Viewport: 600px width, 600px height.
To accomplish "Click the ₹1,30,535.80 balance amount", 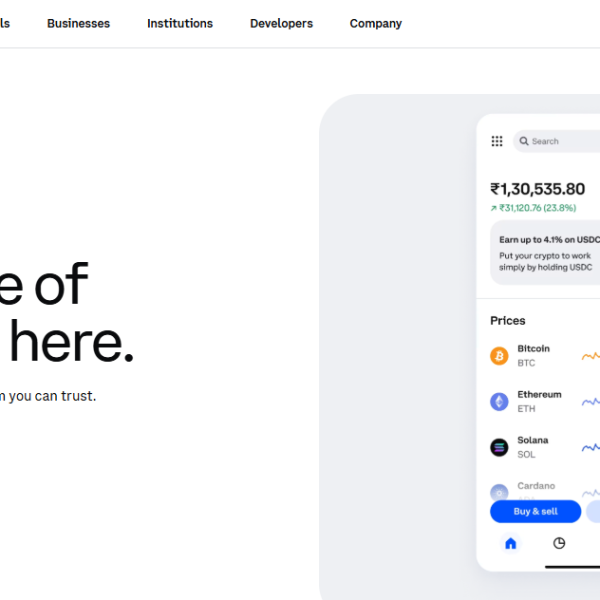I will (537, 189).
